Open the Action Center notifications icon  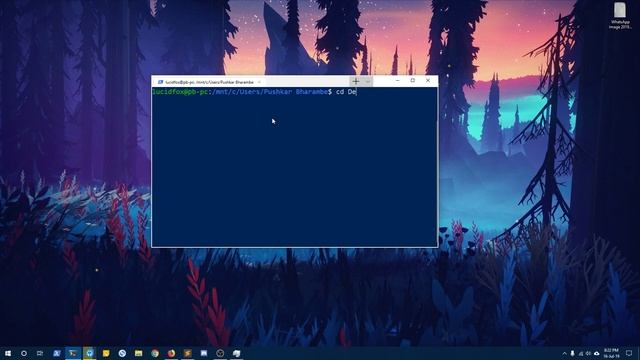point(629,353)
